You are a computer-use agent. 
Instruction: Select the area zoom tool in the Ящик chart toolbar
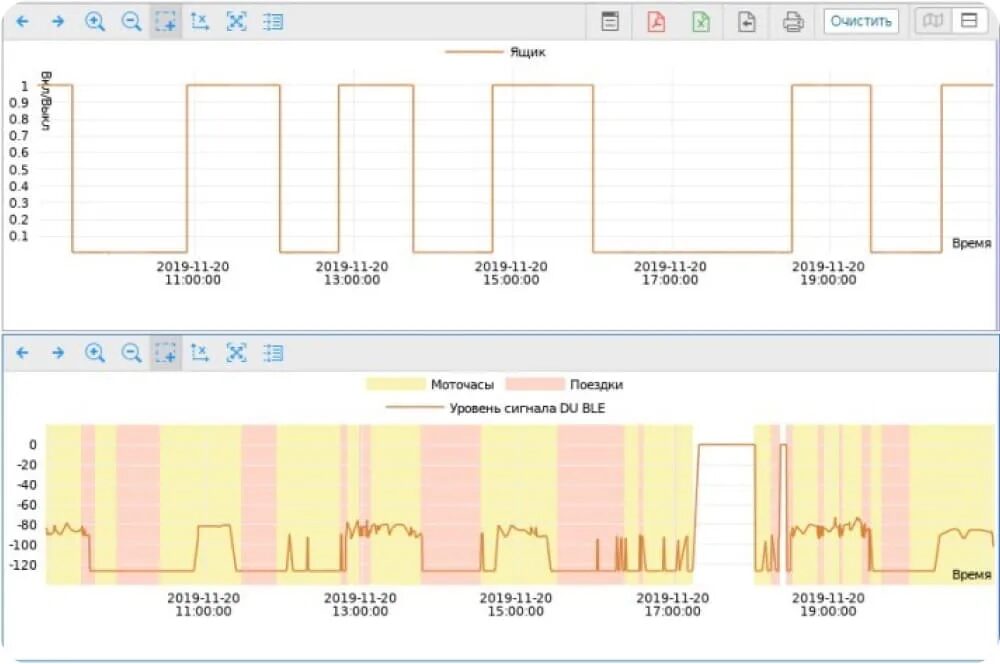coord(166,21)
